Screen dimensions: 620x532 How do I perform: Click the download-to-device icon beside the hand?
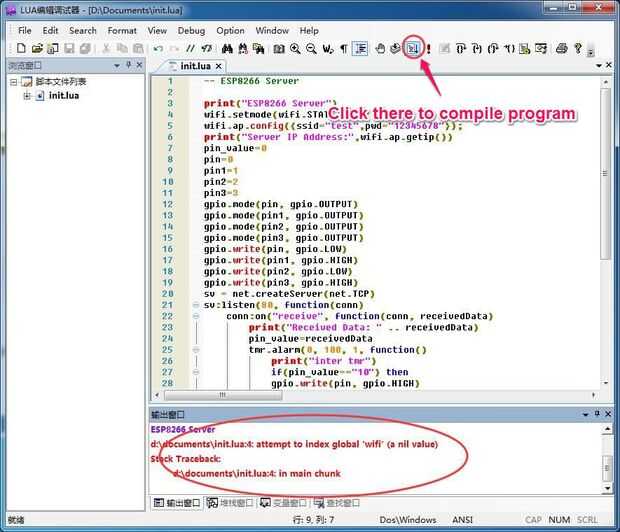[x=395, y=49]
